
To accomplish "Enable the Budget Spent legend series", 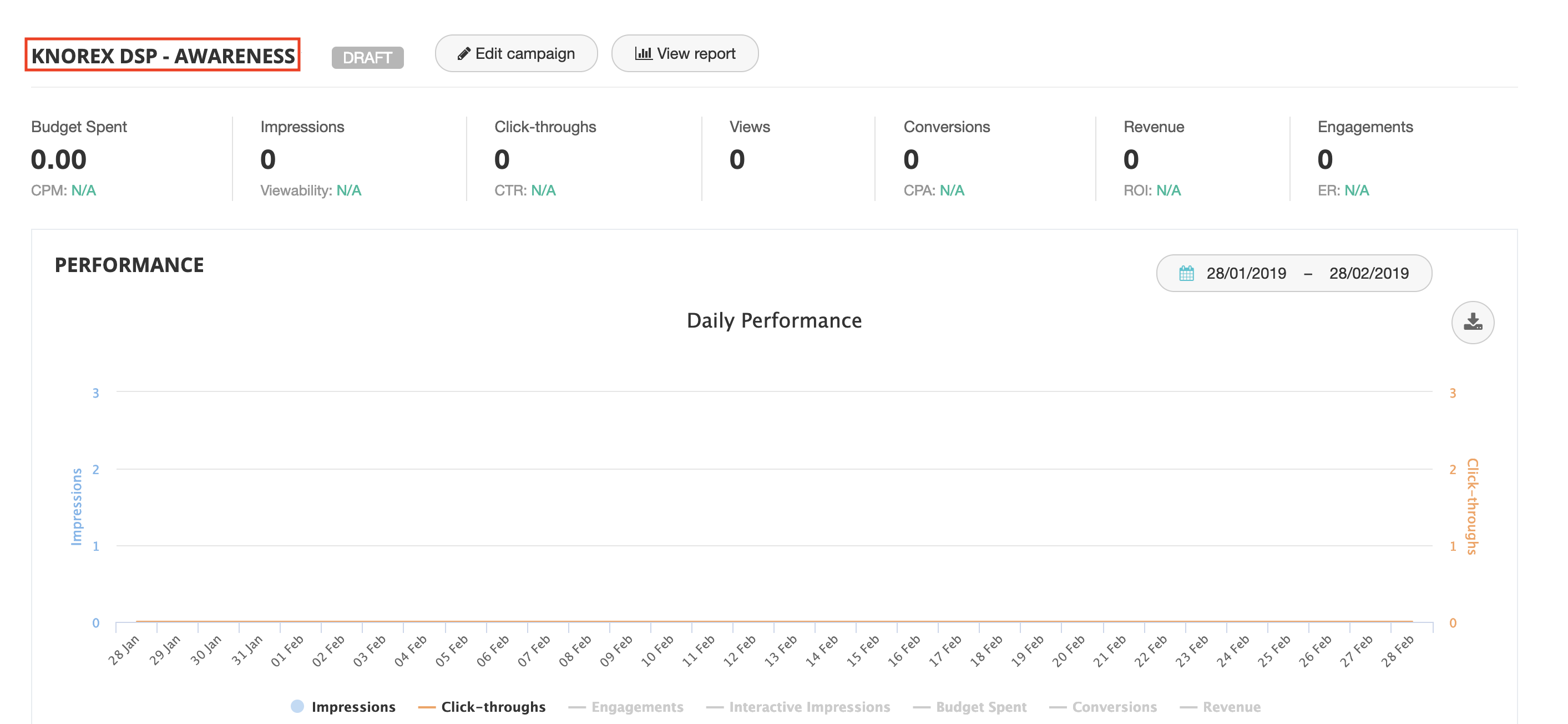I will (x=970, y=706).
